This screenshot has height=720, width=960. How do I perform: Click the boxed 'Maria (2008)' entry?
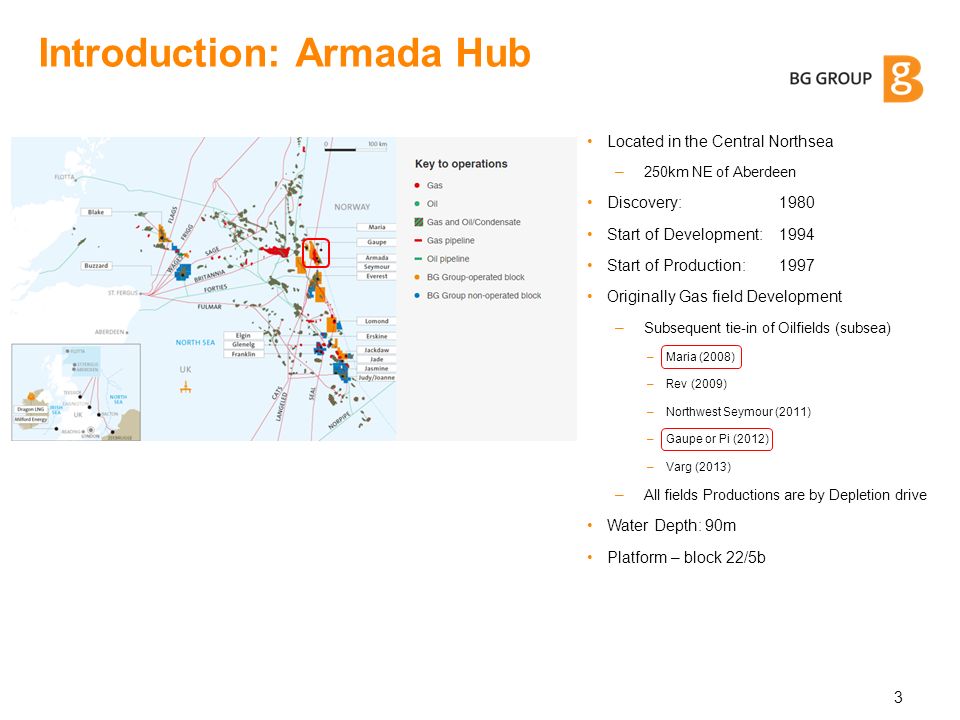[701, 357]
